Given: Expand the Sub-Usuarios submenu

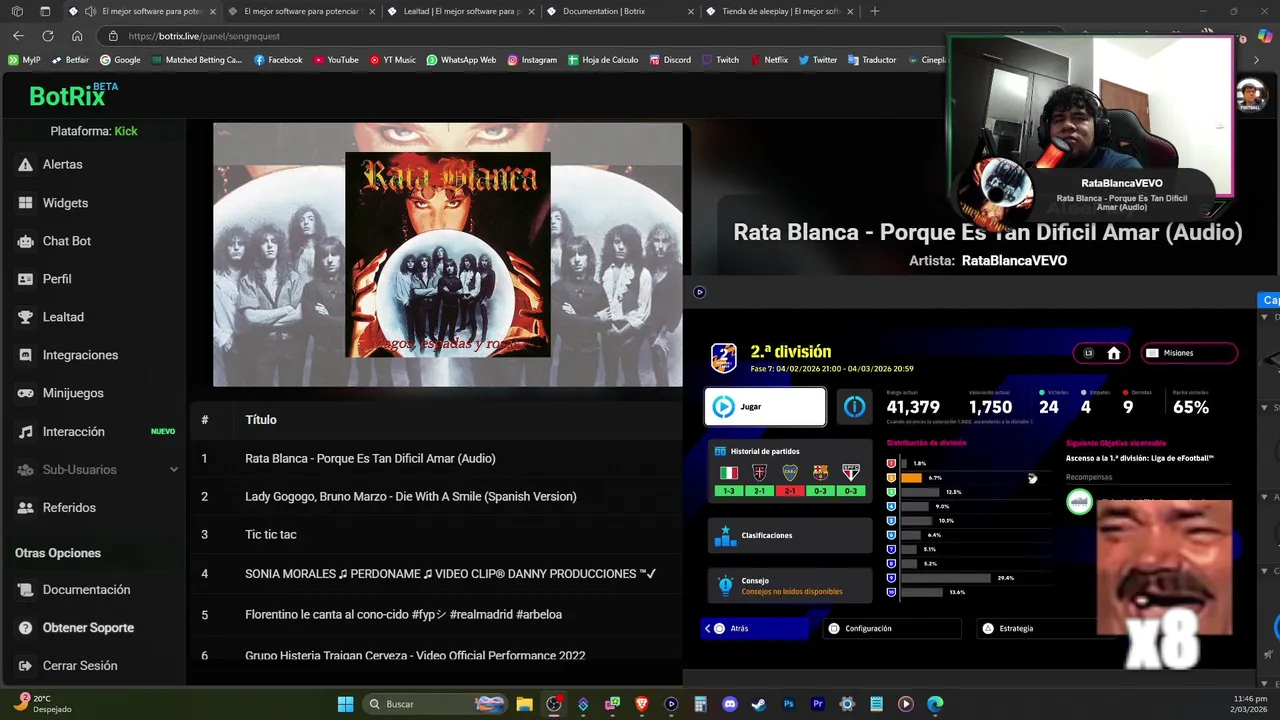Looking at the screenshot, I should [x=96, y=470].
